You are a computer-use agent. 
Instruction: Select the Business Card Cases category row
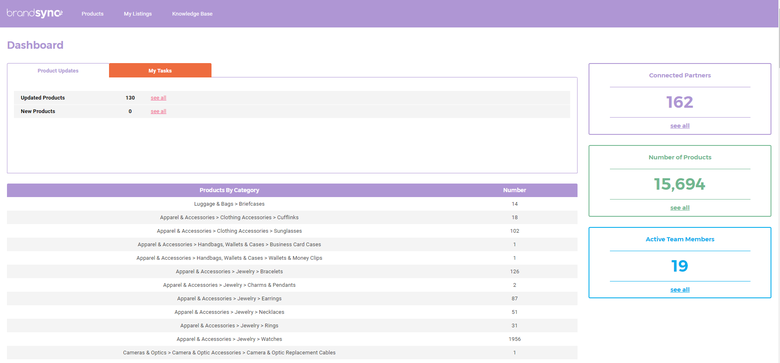[x=292, y=244]
